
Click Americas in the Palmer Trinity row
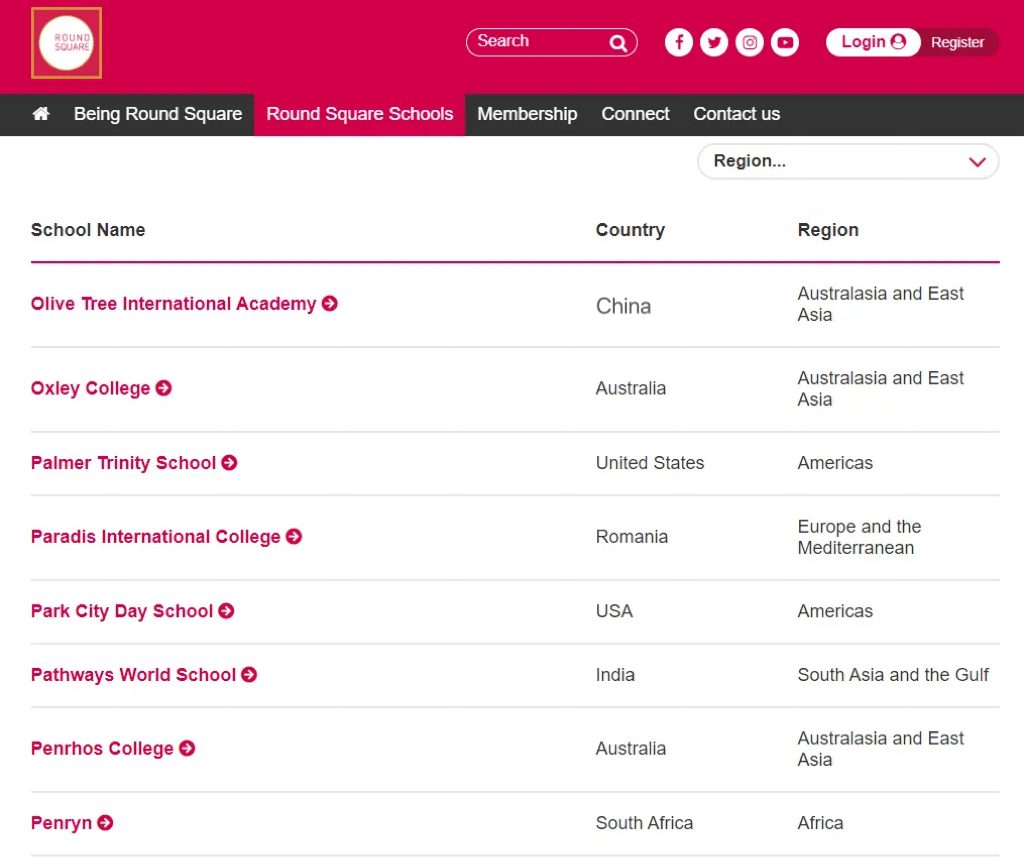(835, 462)
